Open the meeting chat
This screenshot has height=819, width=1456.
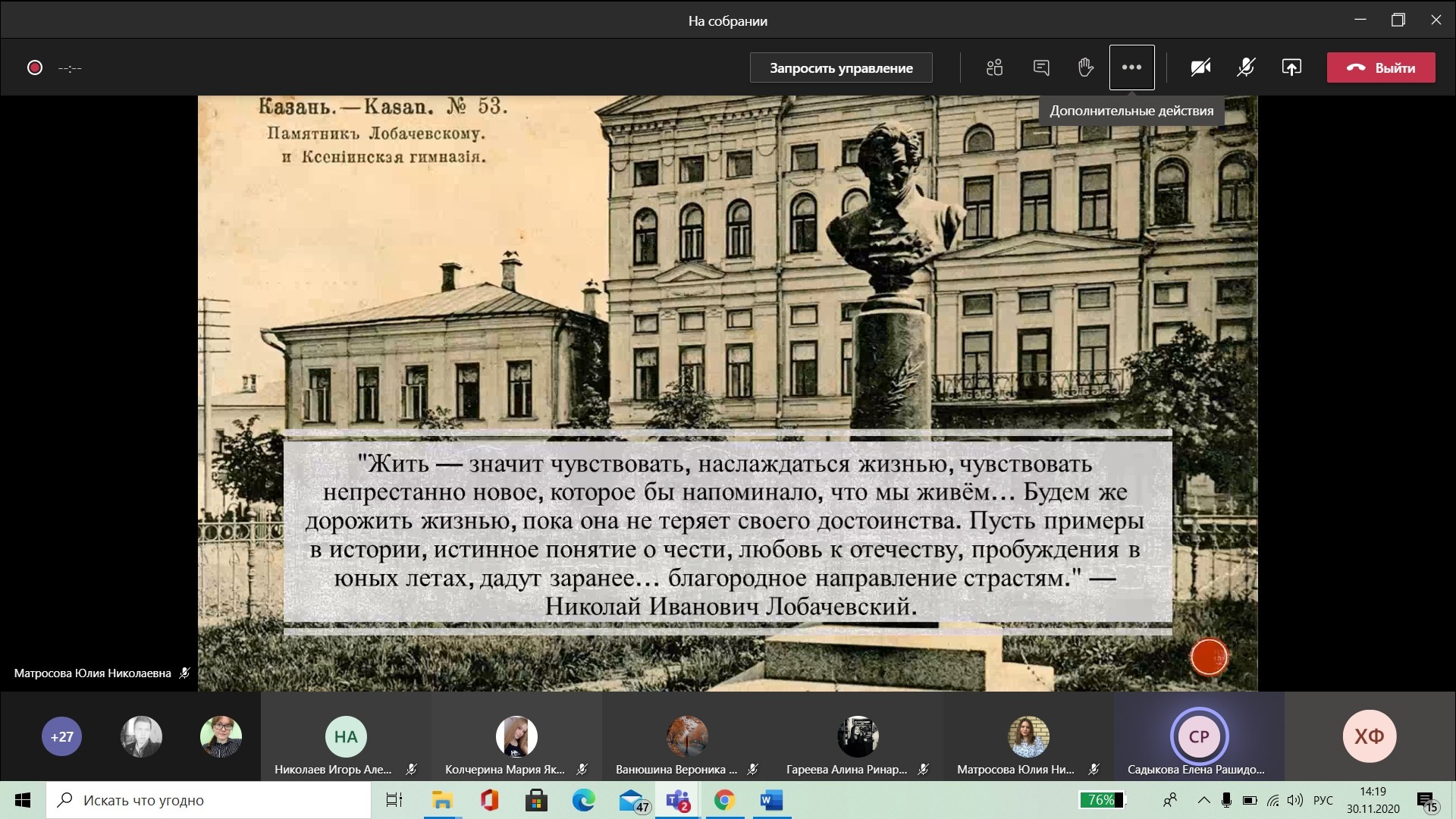click(x=1040, y=67)
